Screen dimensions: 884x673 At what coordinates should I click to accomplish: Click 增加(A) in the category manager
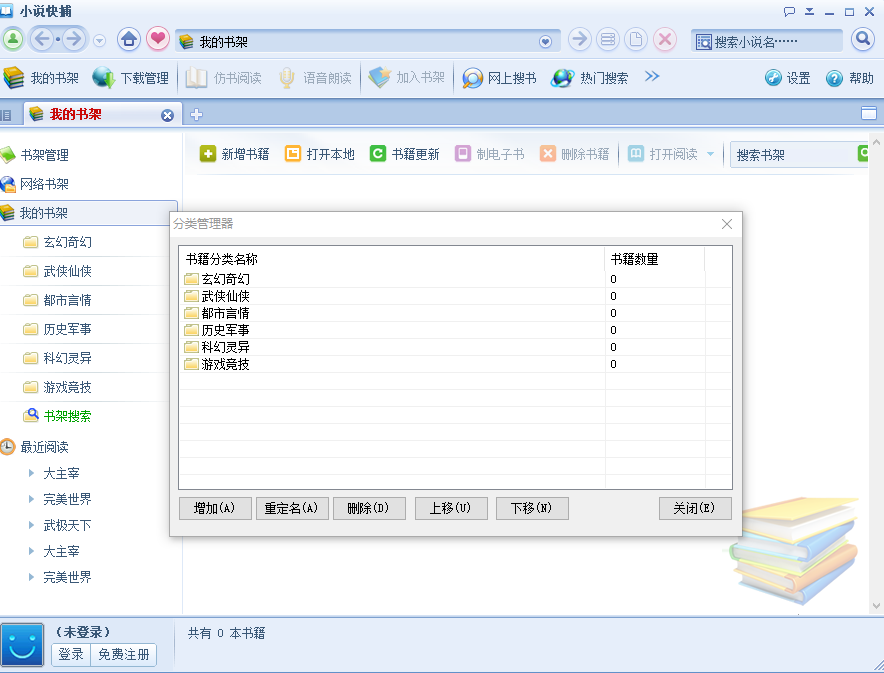pos(215,508)
